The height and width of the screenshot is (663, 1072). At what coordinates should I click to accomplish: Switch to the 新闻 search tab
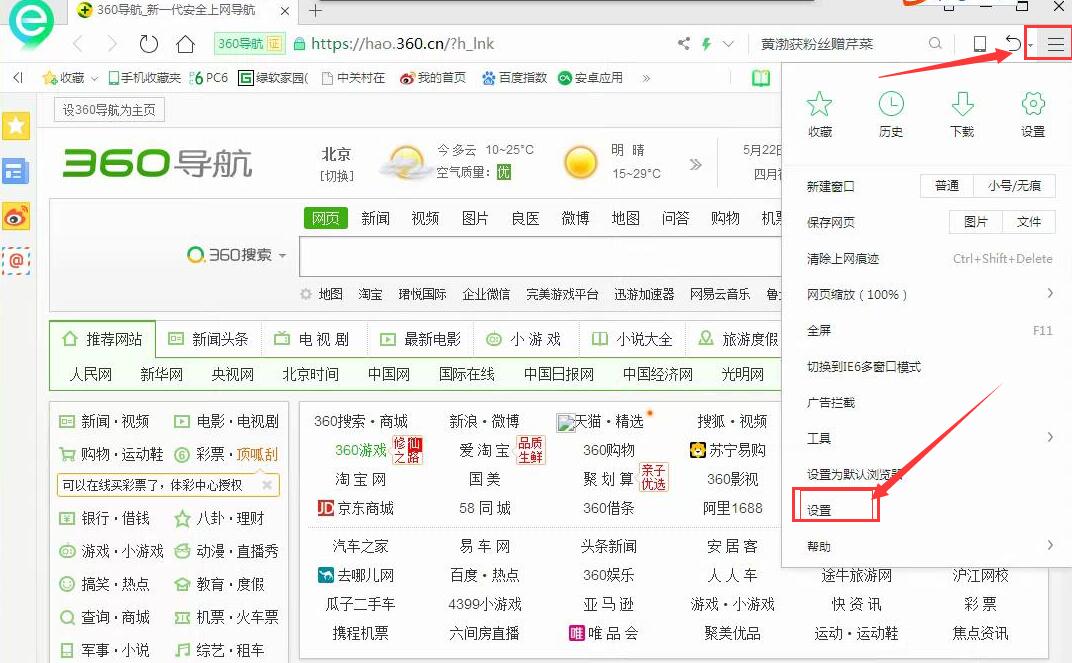[375, 218]
